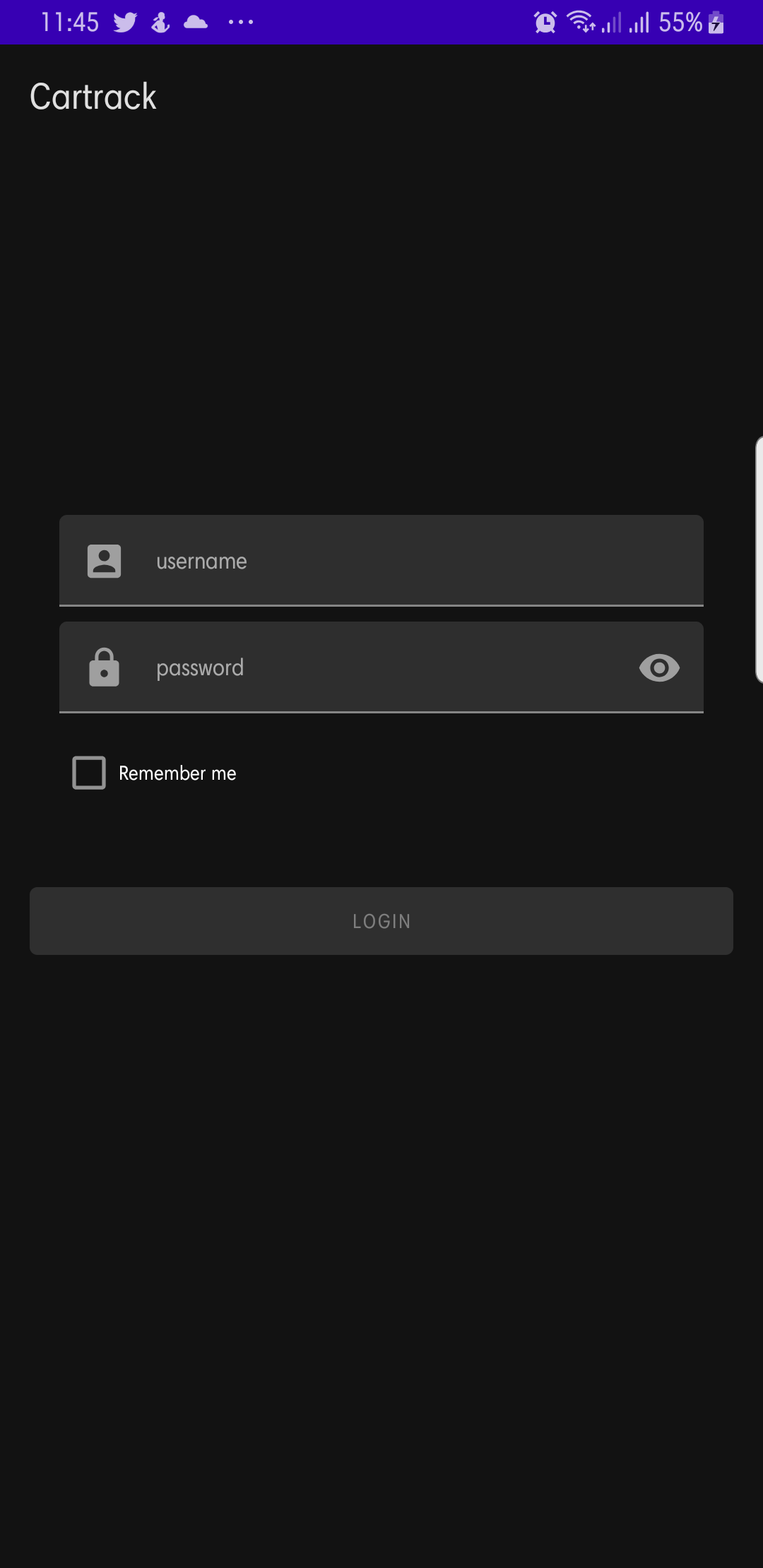Image resolution: width=763 pixels, height=1568 pixels.
Task: Tap the alarm clock status icon
Action: coord(545,23)
